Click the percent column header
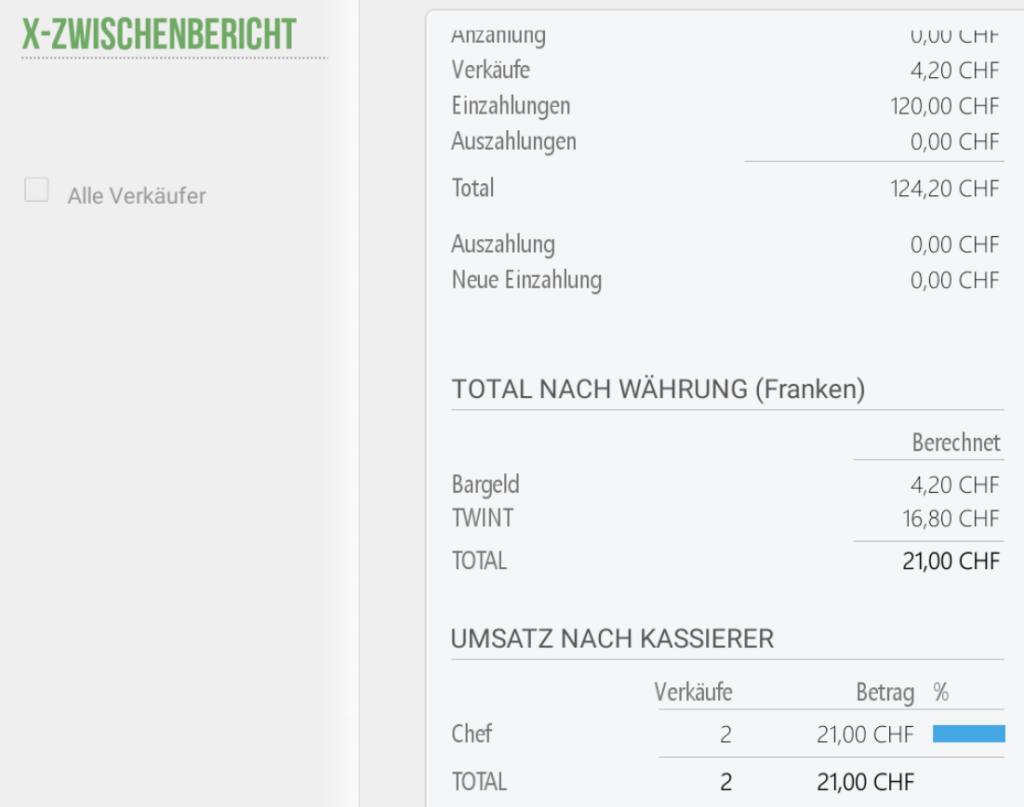Viewport: 1024px width, 807px height. pyautogui.click(x=940, y=692)
